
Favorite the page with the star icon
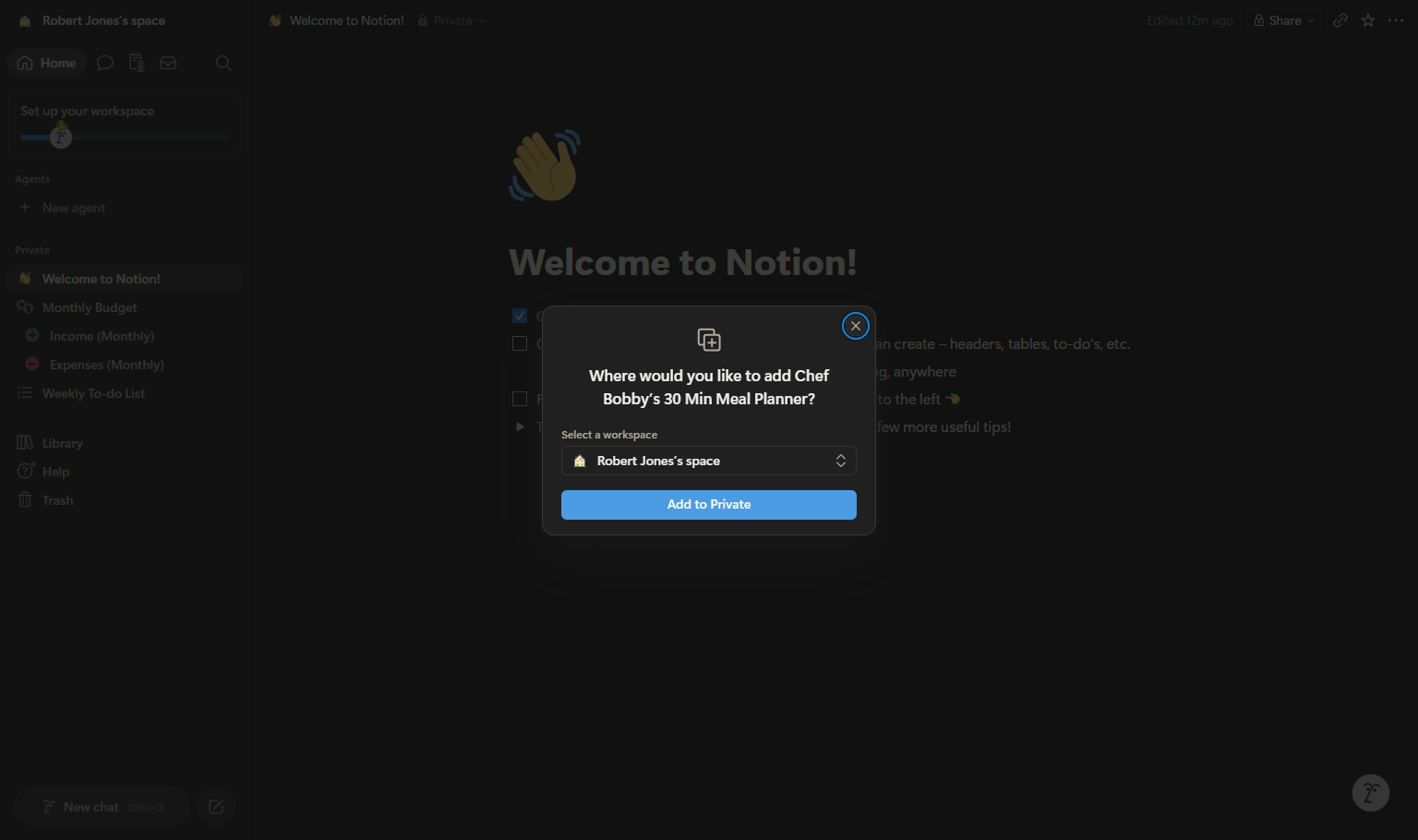[x=1368, y=20]
